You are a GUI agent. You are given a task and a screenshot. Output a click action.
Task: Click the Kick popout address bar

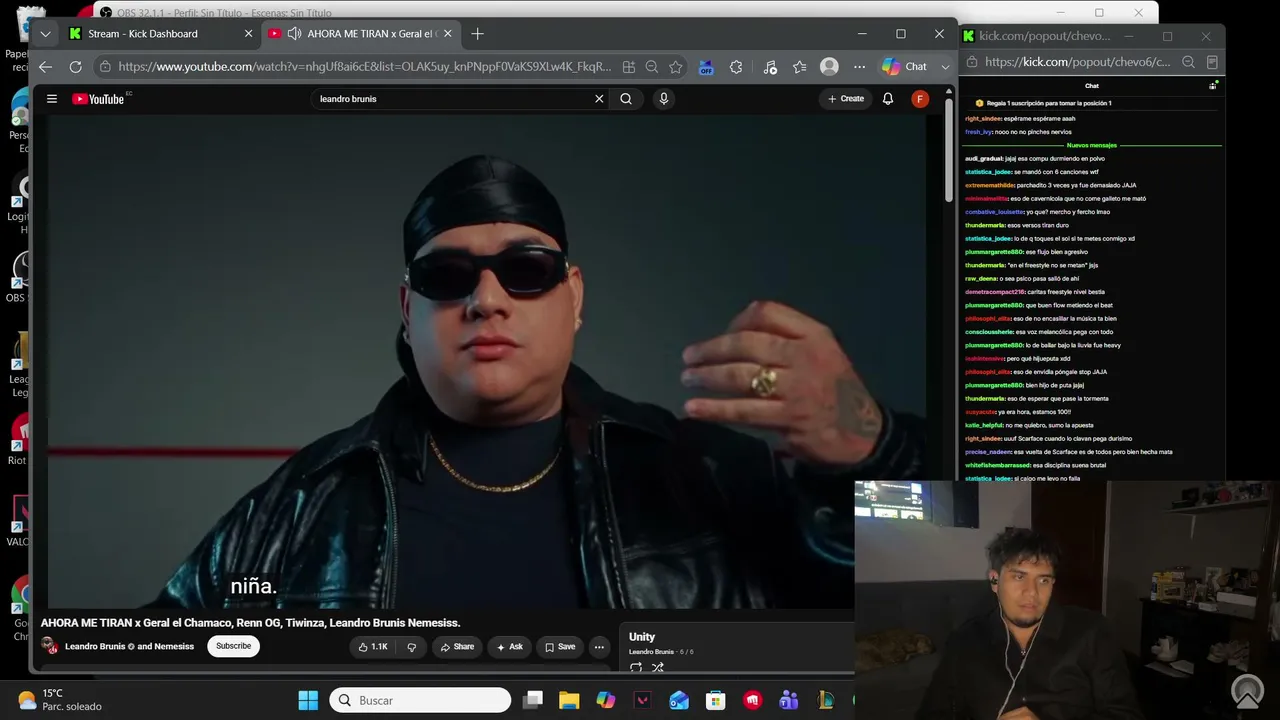point(1077,62)
